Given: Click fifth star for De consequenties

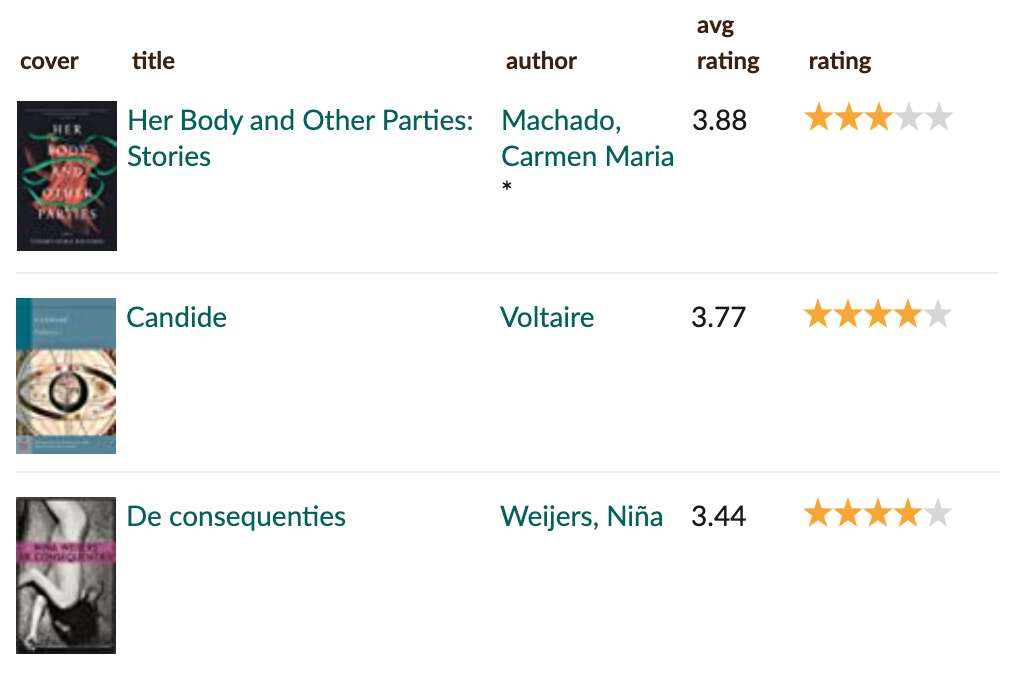Looking at the screenshot, I should [x=938, y=513].
